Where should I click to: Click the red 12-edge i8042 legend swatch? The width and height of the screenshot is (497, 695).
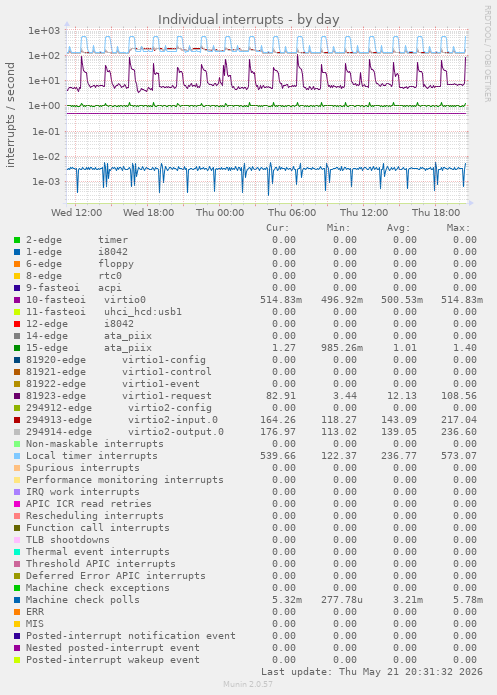(17, 324)
